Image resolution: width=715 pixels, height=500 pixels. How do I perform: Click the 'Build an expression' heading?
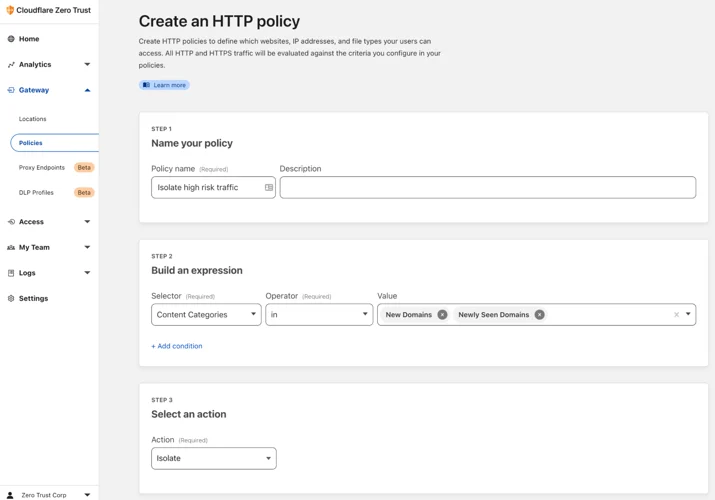197,270
